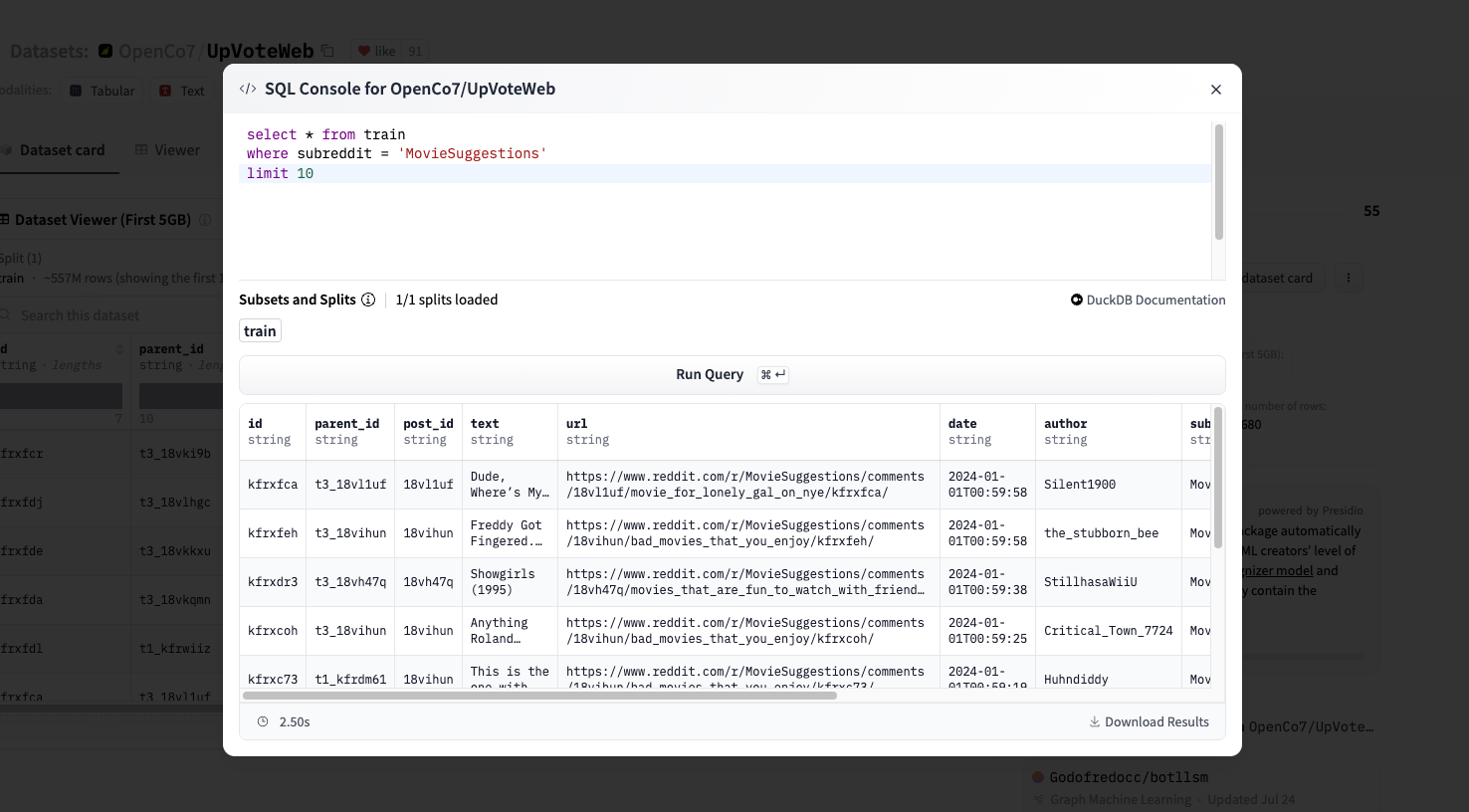This screenshot has width=1469, height=812.
Task: Select the train split chip
Action: pos(260,331)
